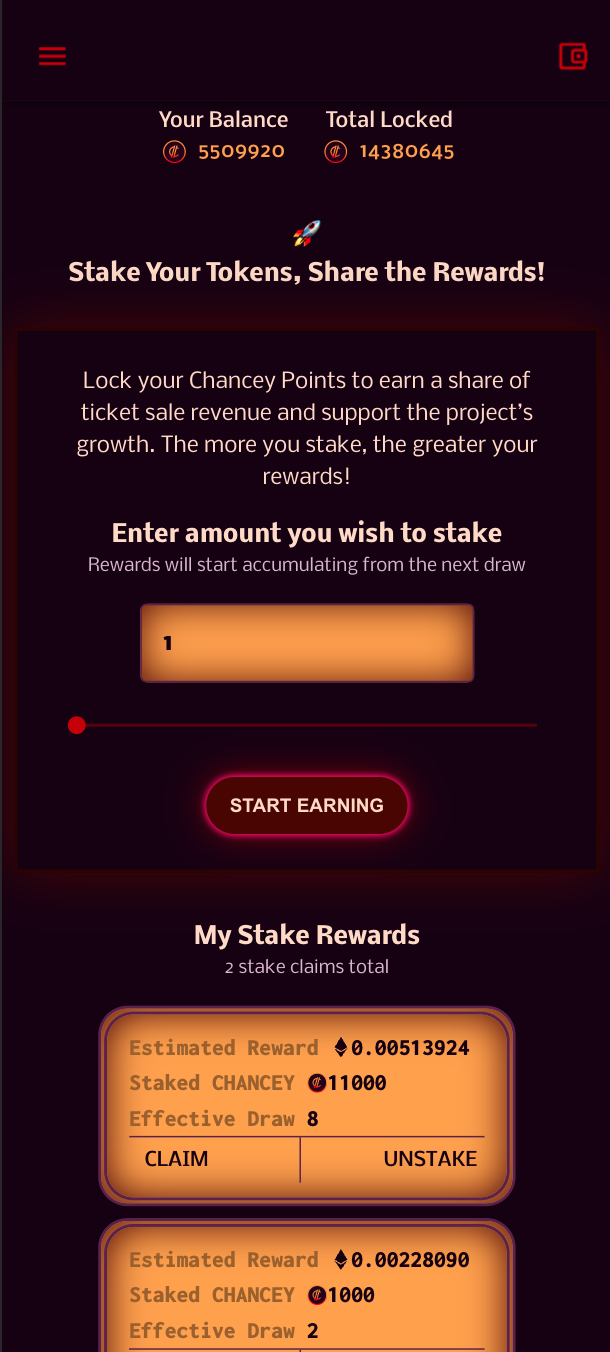Screen dimensions: 610x1352
Task: Click the Ethereum icon next to 0.00513924
Action: [x=341, y=1048]
